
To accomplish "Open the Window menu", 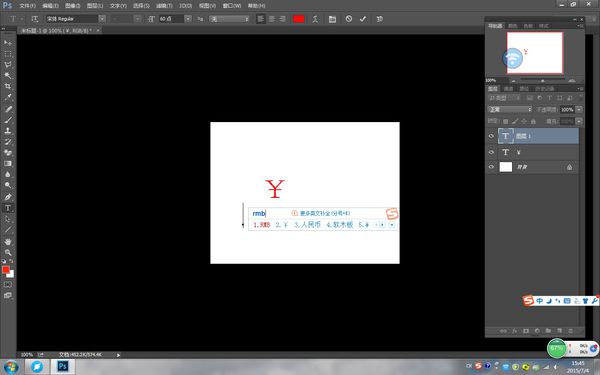I will click(232, 6).
